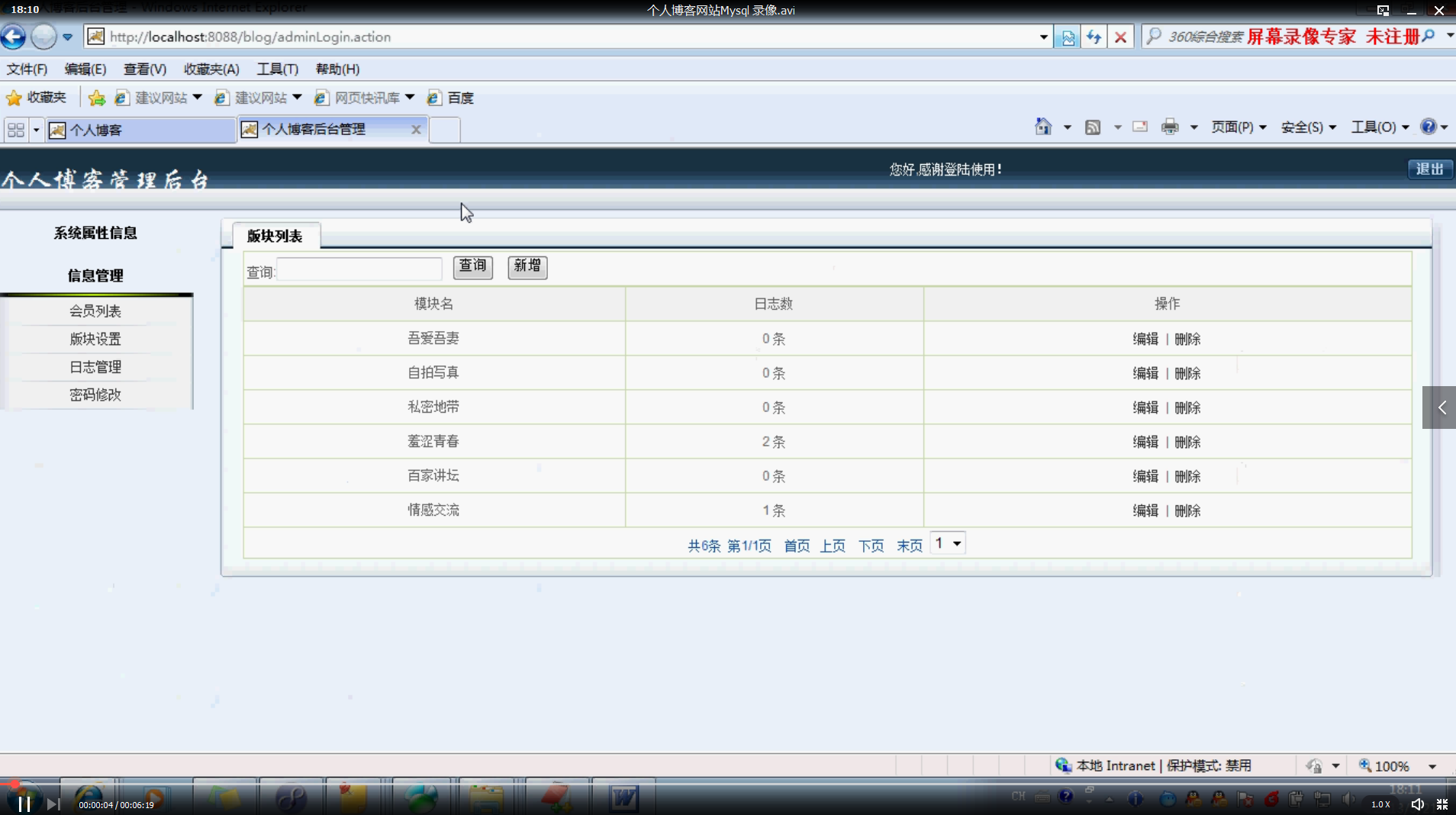Click 删除 for the 自拍写真 row
This screenshot has height=815, width=1456.
click(x=1187, y=373)
